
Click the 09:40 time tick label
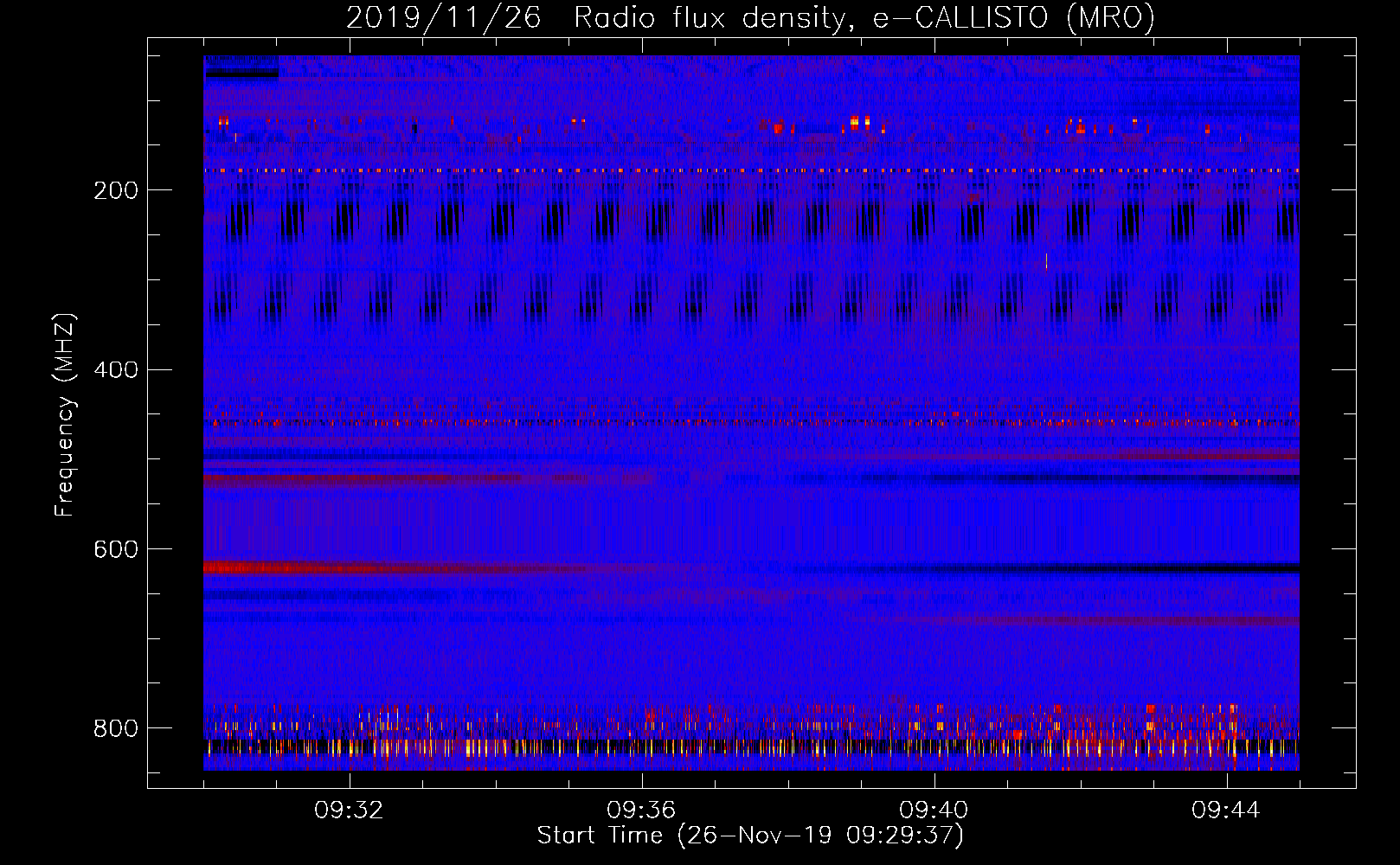tap(934, 811)
